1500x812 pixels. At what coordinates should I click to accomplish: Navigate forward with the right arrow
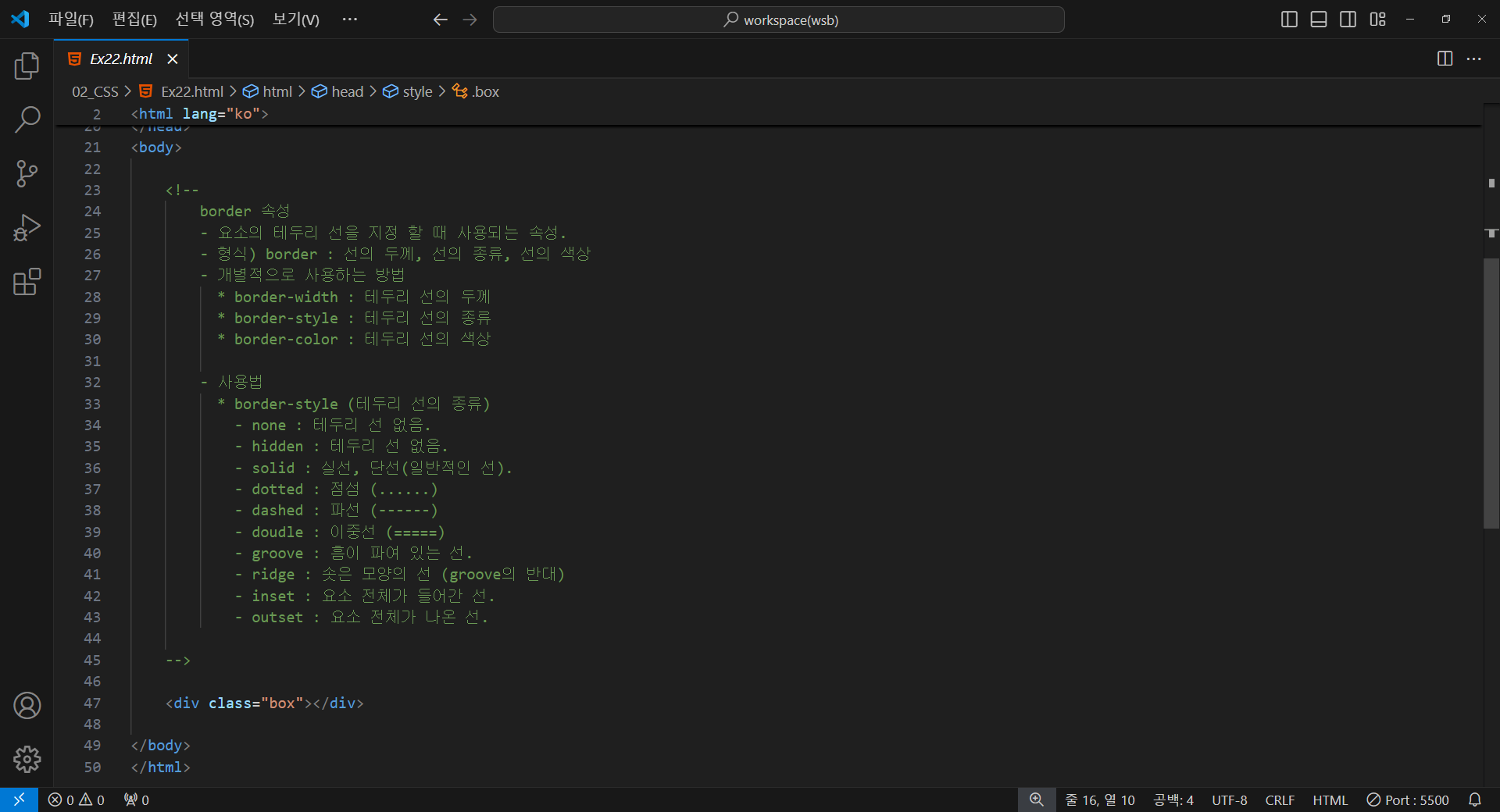(470, 20)
